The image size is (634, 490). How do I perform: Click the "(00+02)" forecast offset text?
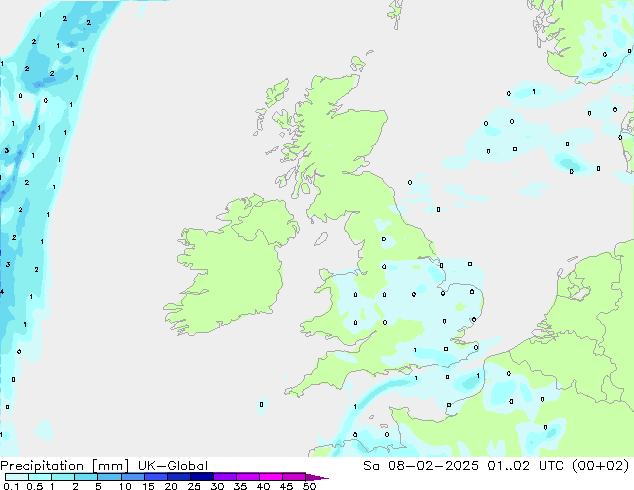[x=601, y=466]
